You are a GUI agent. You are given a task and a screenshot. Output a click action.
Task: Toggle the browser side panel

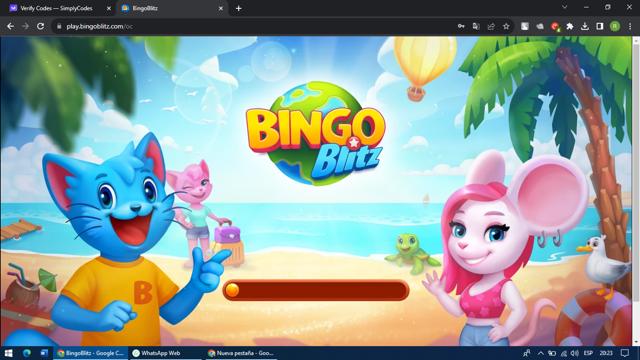coord(600,26)
